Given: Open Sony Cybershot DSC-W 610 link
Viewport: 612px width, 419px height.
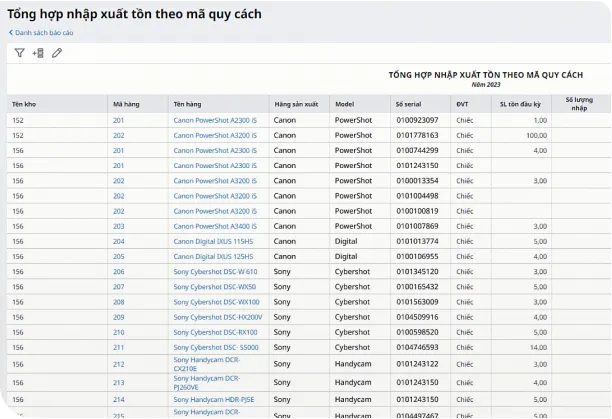Looking at the screenshot, I should coord(215,271).
